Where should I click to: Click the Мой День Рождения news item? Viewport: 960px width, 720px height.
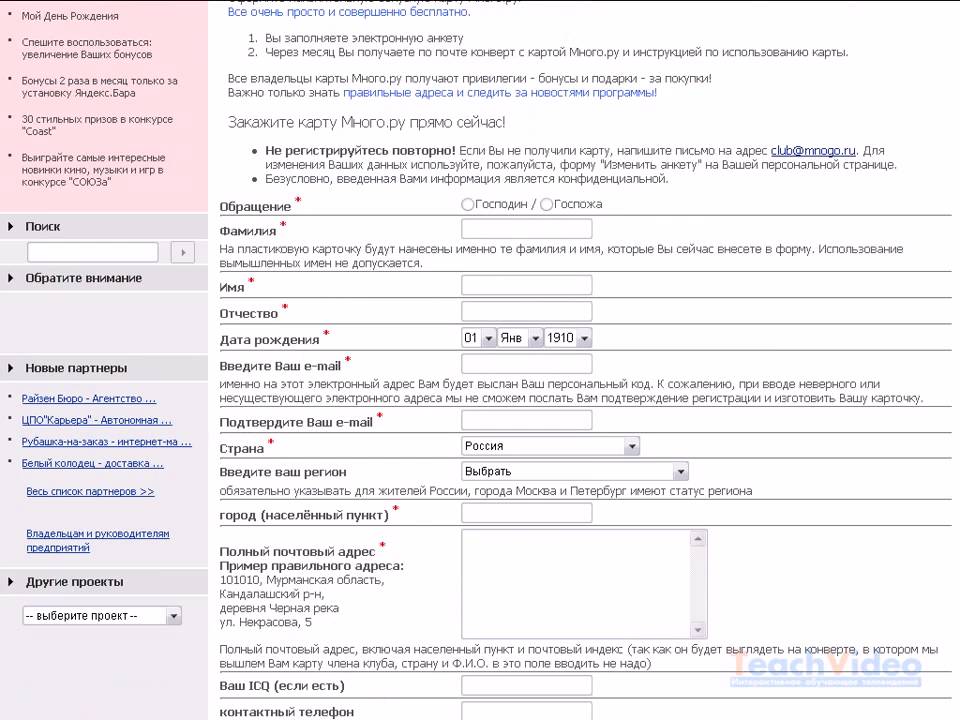click(x=70, y=16)
